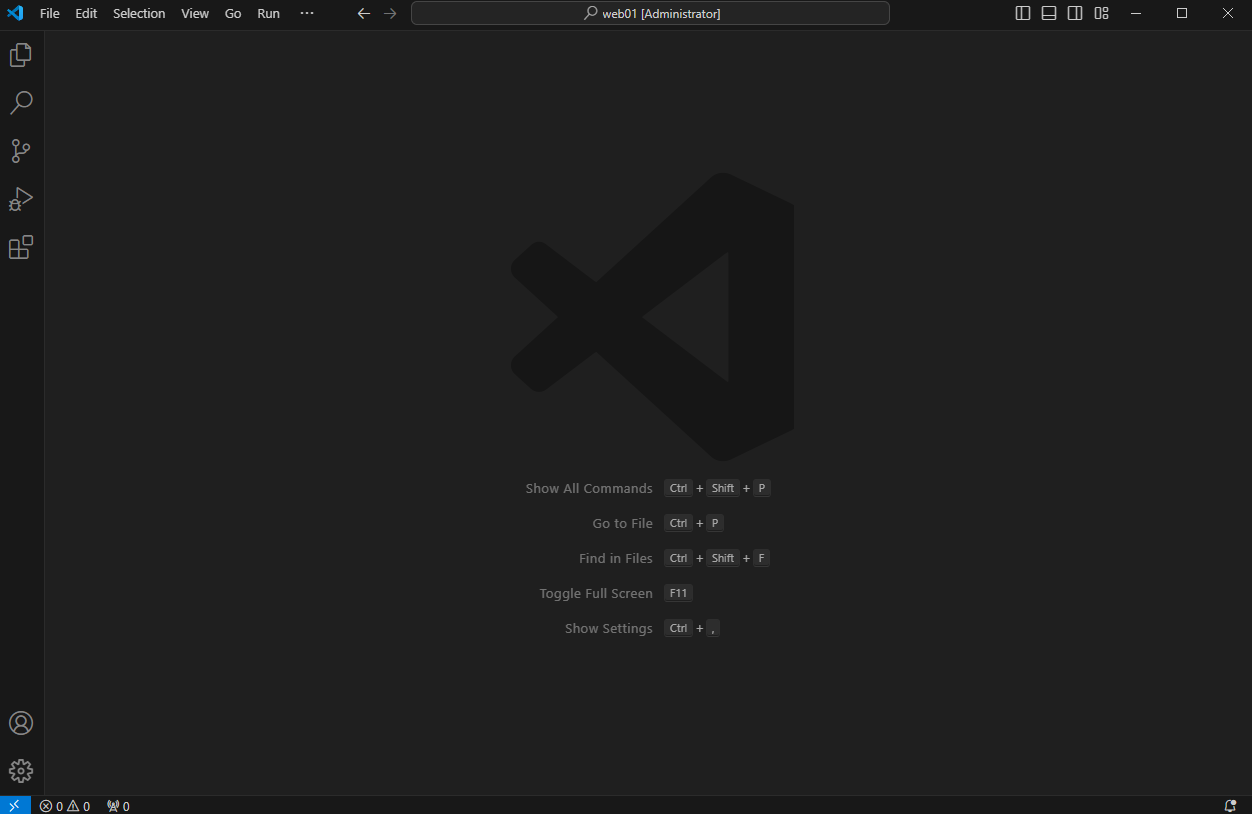The width and height of the screenshot is (1252, 814).
Task: Open the Run menu
Action: [268, 13]
